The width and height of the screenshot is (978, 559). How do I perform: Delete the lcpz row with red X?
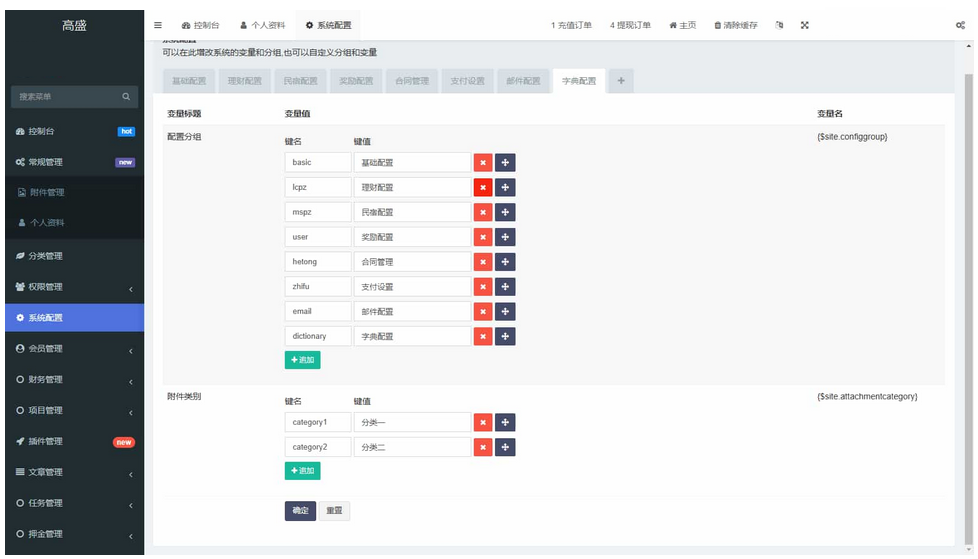click(x=483, y=187)
